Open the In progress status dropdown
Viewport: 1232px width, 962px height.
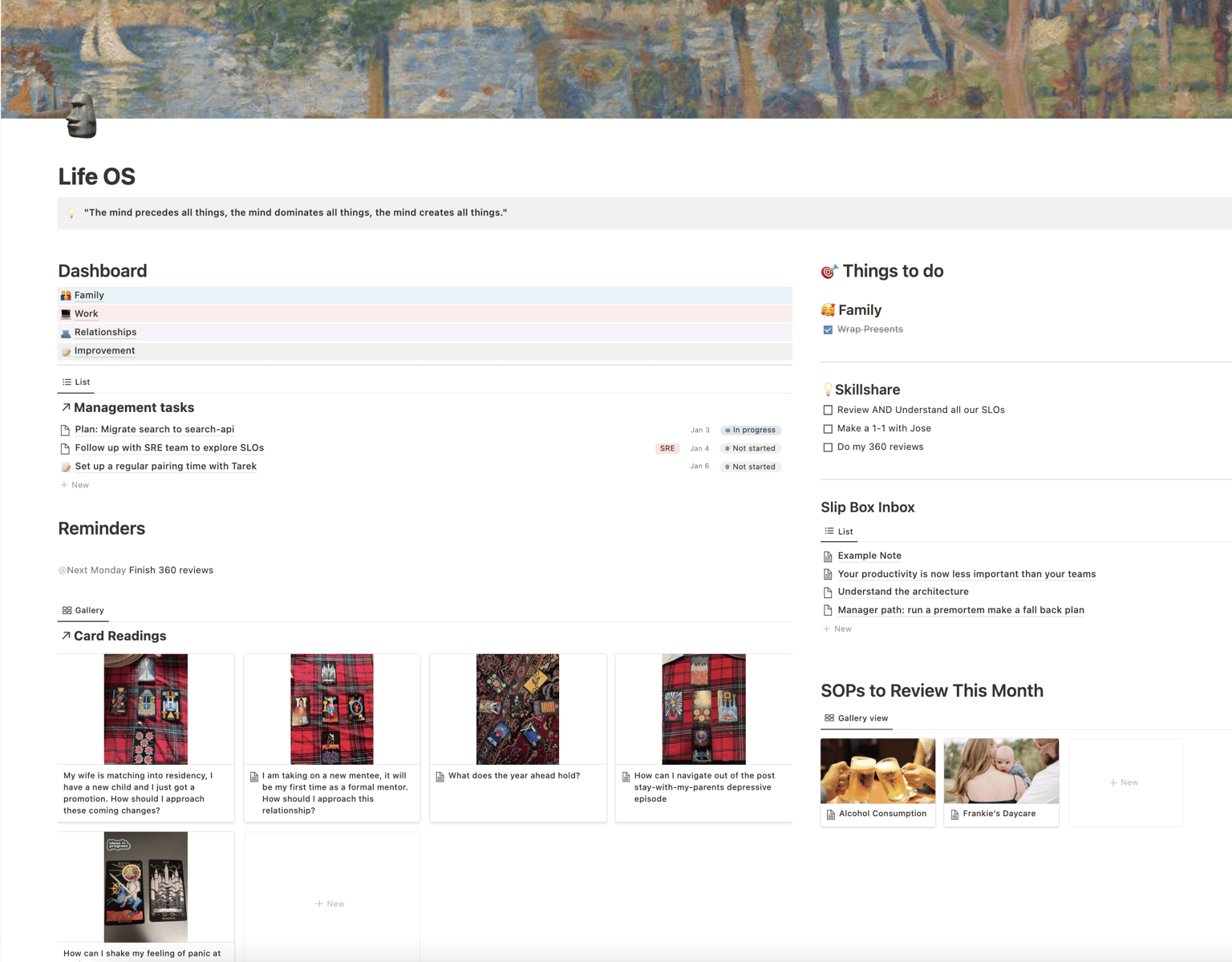click(751, 430)
